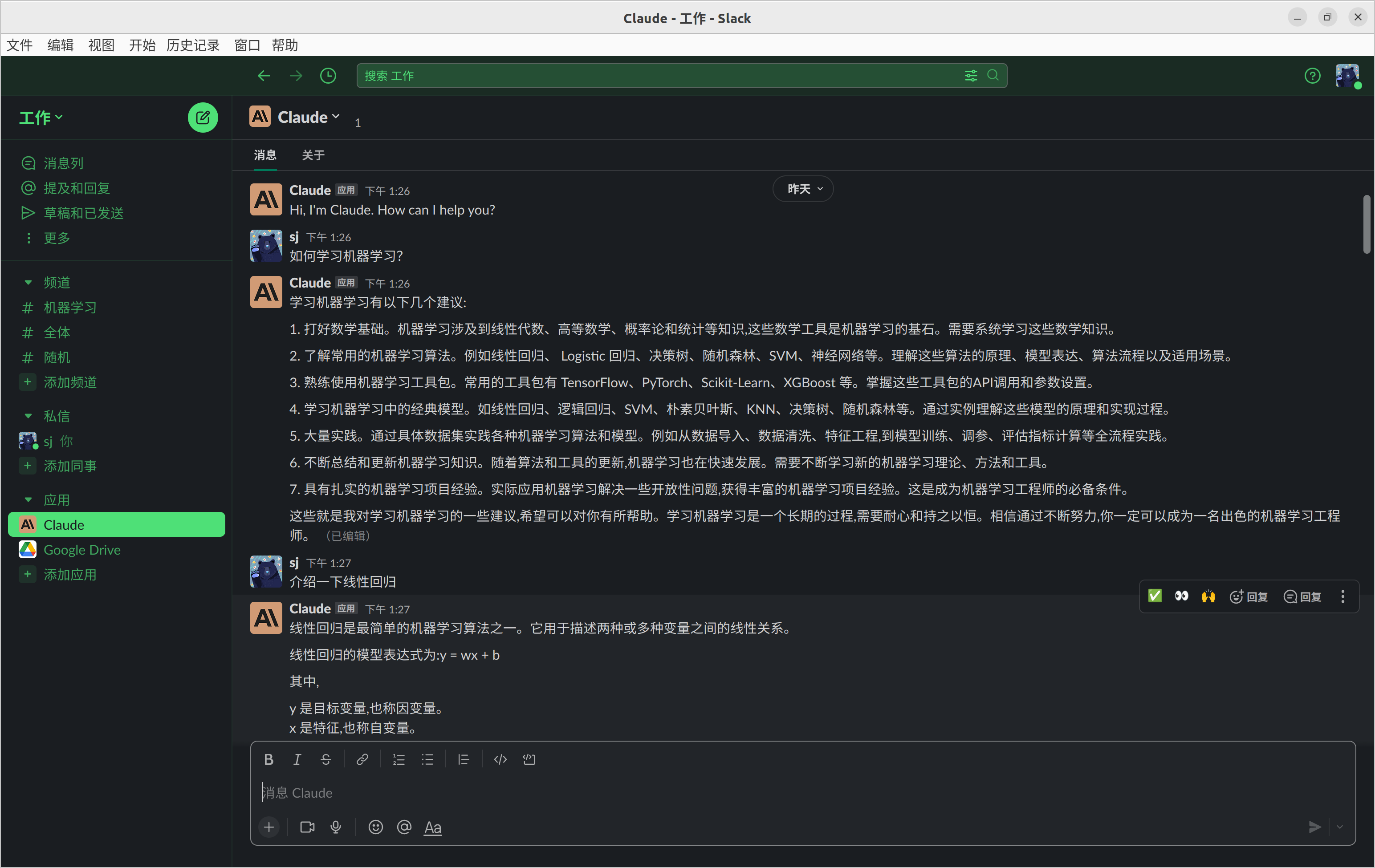Open the 历史记录 menu
This screenshot has width=1375, height=868.
click(192, 45)
